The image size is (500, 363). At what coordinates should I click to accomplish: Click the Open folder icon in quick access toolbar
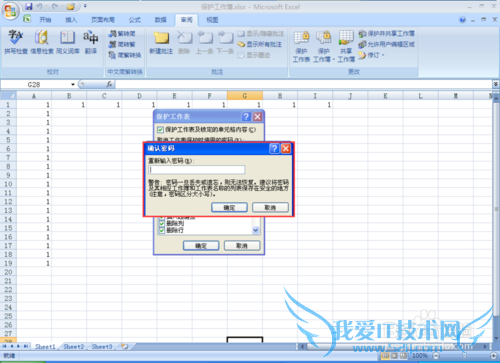(x=70, y=6)
